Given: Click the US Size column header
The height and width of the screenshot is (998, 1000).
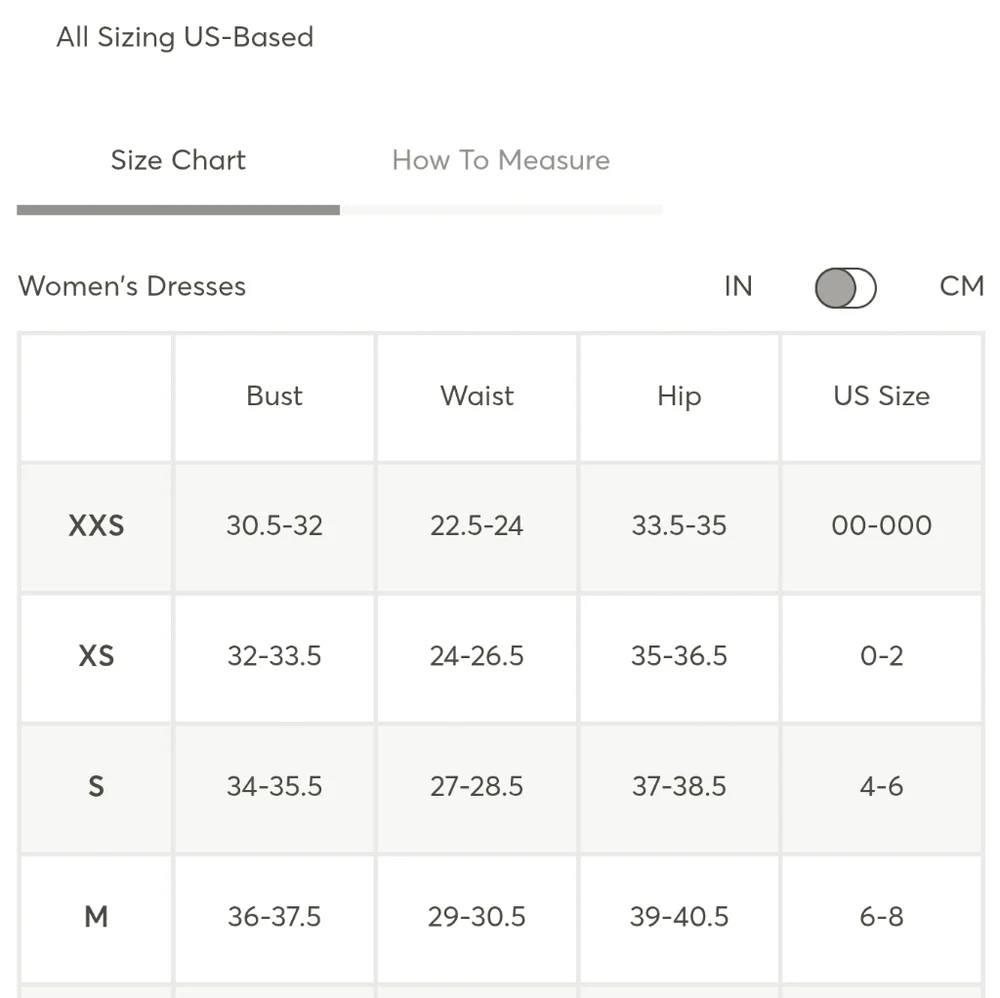Looking at the screenshot, I should [x=881, y=396].
